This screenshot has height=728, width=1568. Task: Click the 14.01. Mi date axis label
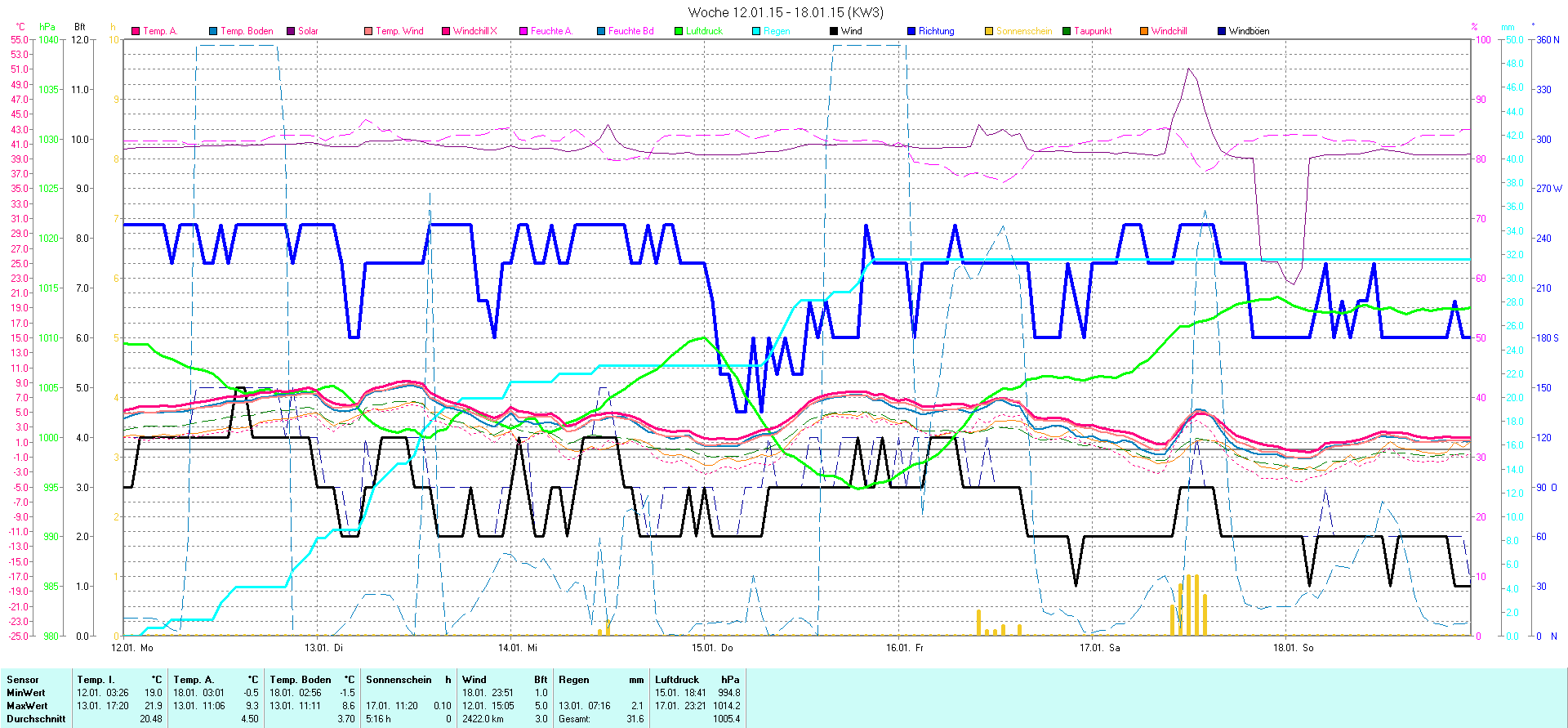(x=518, y=648)
